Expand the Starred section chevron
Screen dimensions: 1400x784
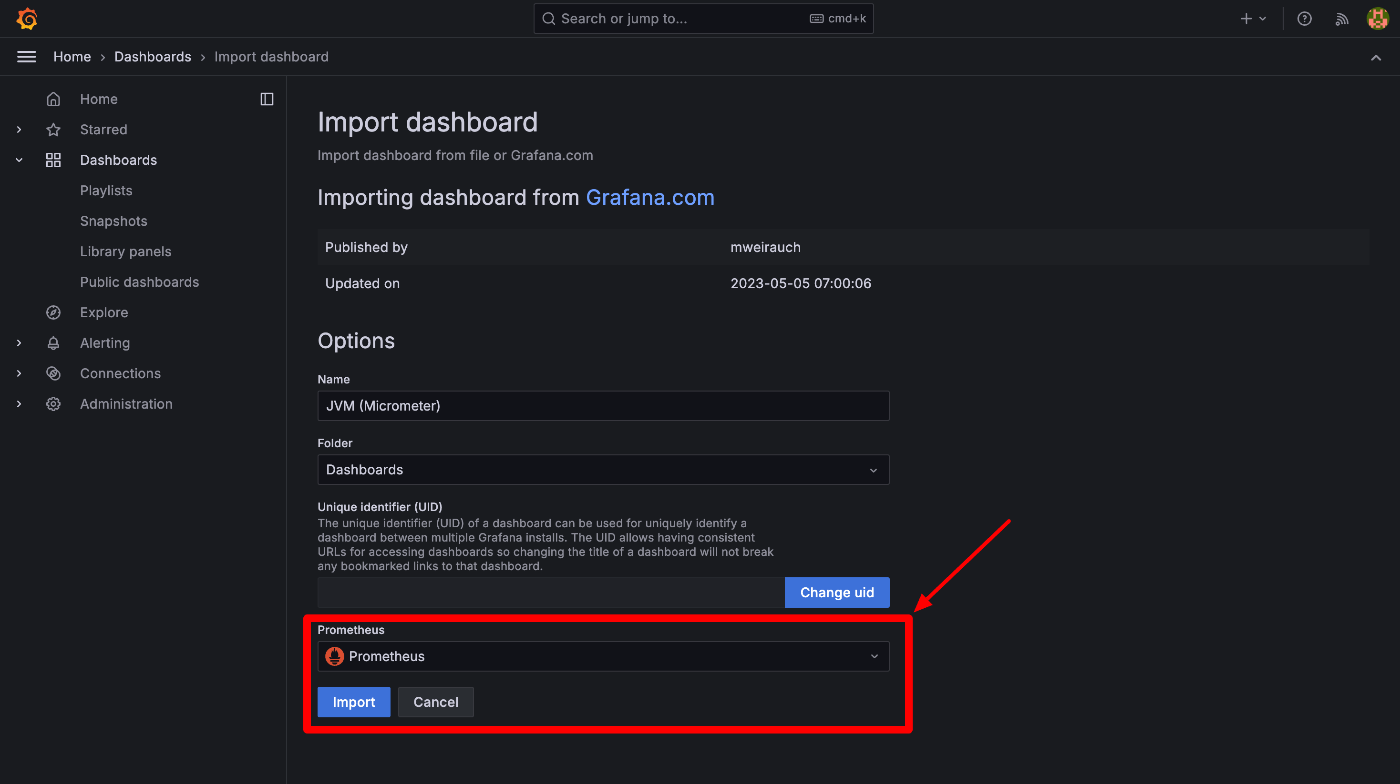pyautogui.click(x=19, y=130)
